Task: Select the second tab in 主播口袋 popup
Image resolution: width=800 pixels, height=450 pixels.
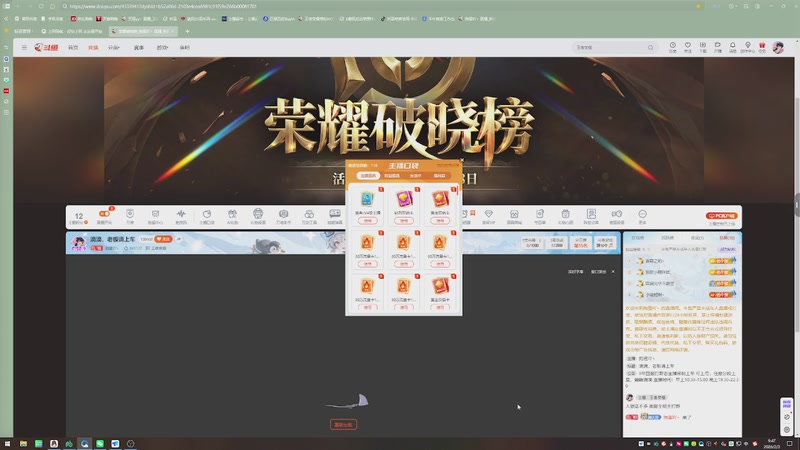Action: coord(392,176)
